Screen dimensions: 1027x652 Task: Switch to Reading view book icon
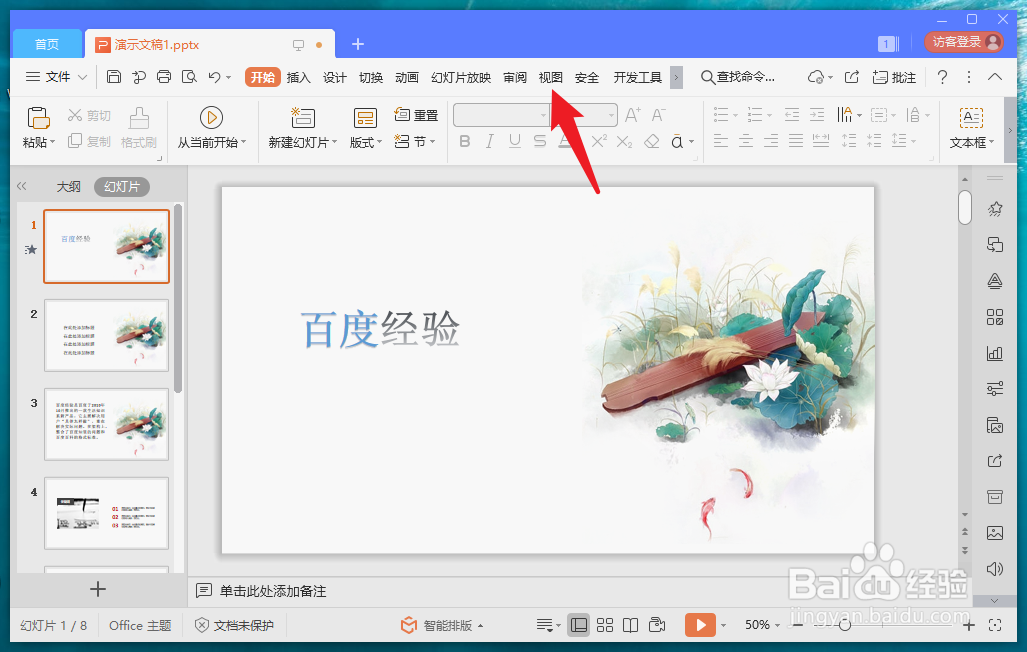[x=630, y=625]
